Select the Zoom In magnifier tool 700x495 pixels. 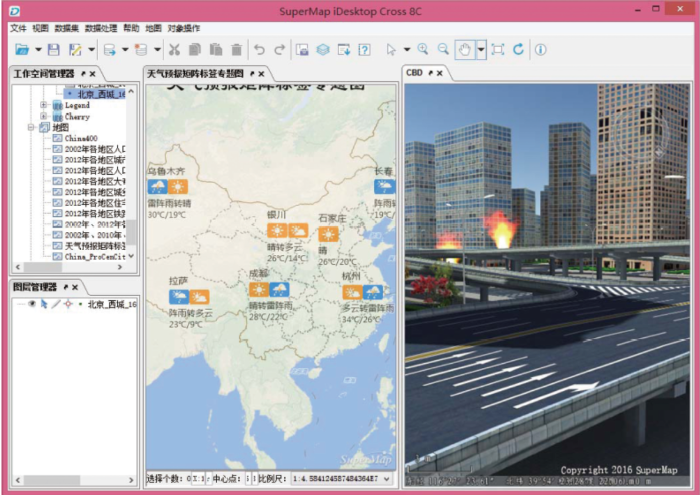click(x=423, y=50)
